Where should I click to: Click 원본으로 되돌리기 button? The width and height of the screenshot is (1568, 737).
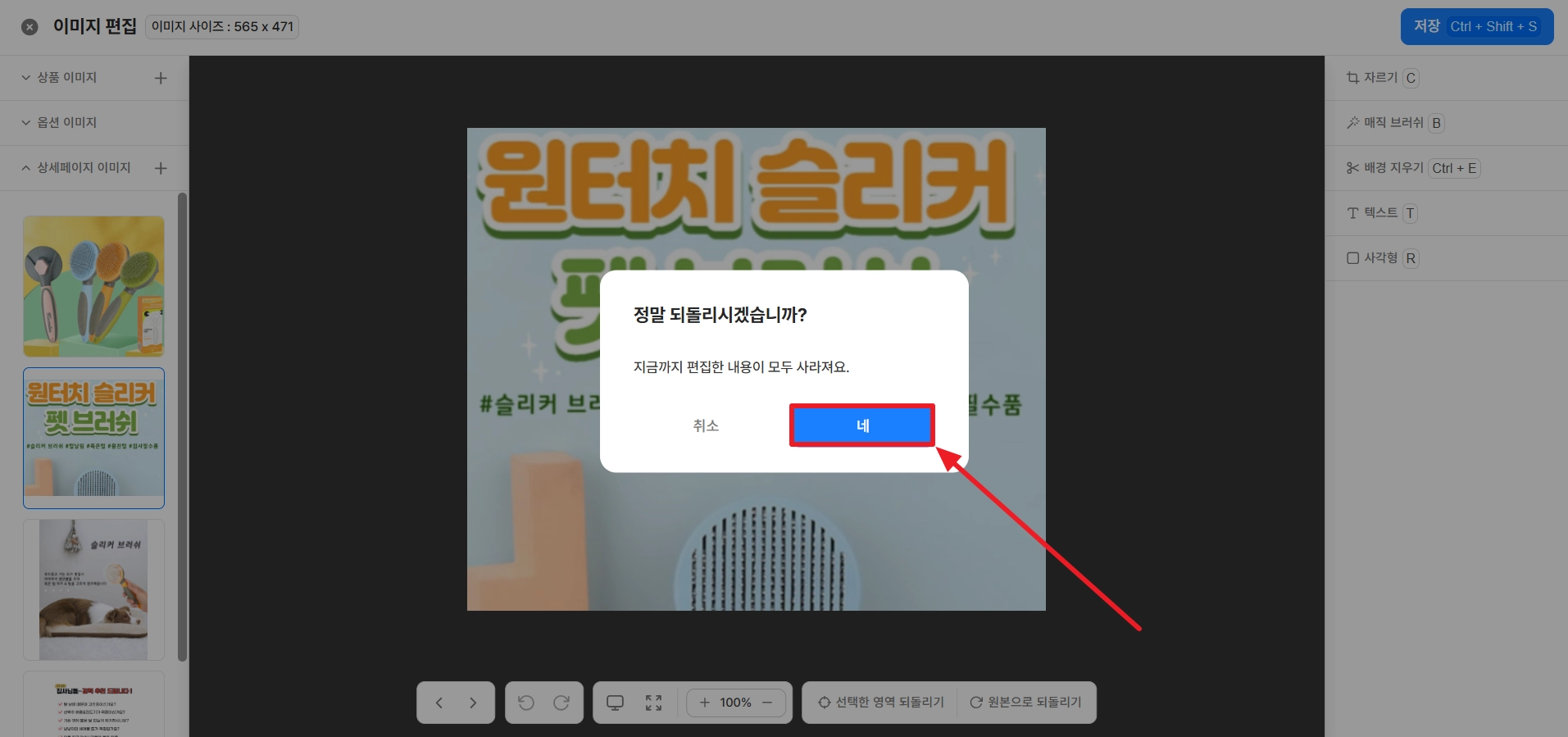1026,703
